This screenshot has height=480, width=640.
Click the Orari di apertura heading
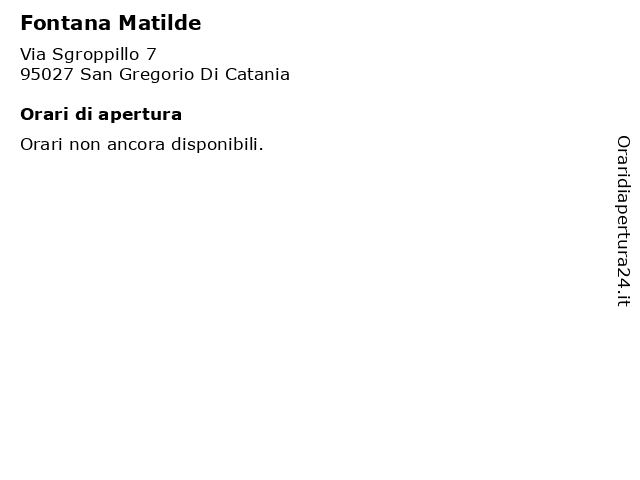pos(101,115)
